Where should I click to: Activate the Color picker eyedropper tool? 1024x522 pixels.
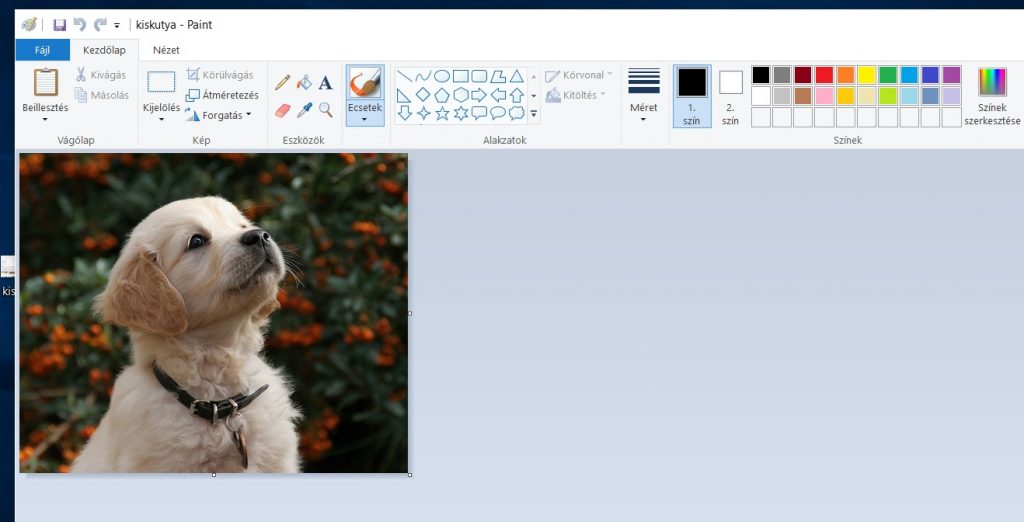click(x=304, y=109)
